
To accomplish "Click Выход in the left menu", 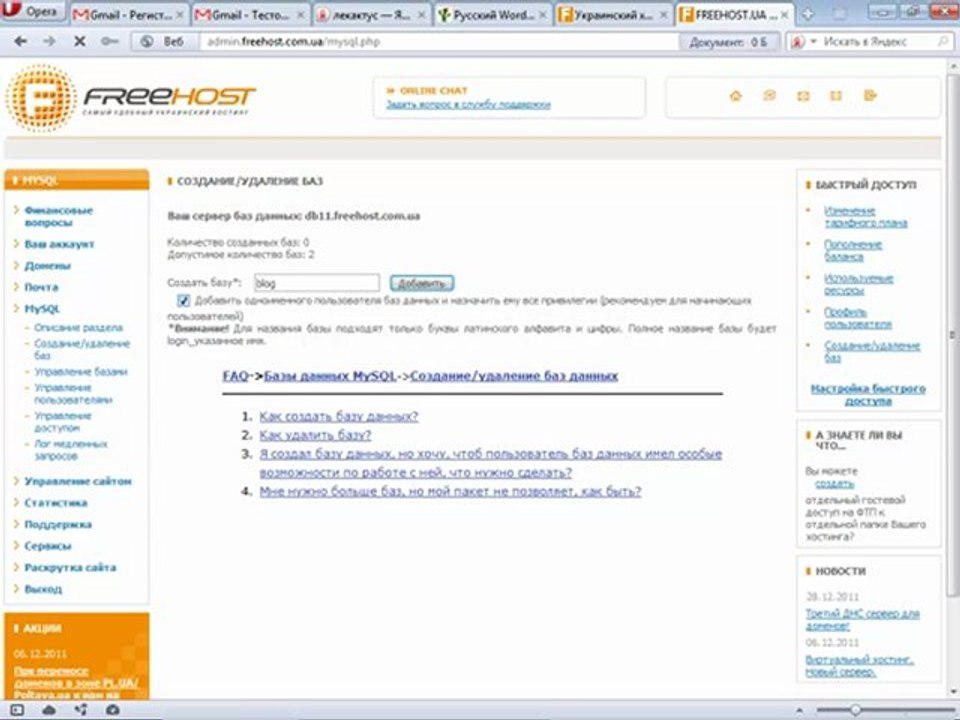I will click(x=43, y=589).
